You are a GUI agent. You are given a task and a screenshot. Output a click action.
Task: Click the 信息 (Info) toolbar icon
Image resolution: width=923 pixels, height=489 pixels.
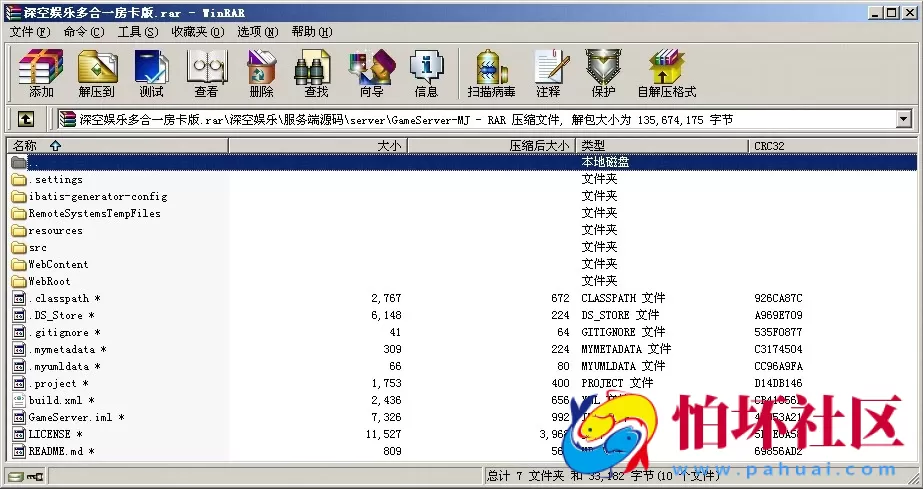(x=426, y=73)
